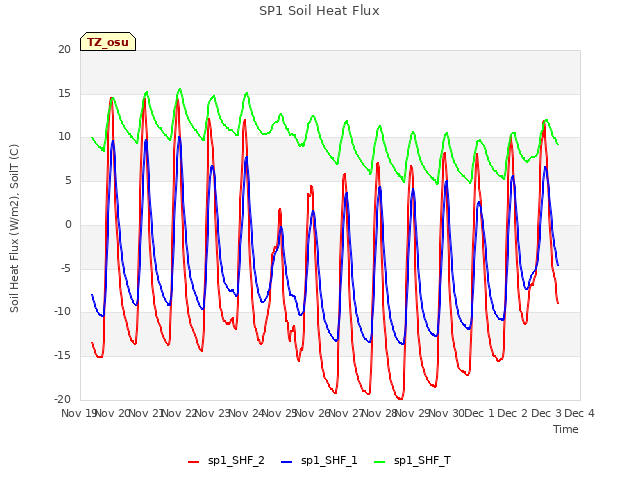The width and height of the screenshot is (640, 480).
Task: Toggle the sp1_SHF_T legend entry
Action: 412,461
